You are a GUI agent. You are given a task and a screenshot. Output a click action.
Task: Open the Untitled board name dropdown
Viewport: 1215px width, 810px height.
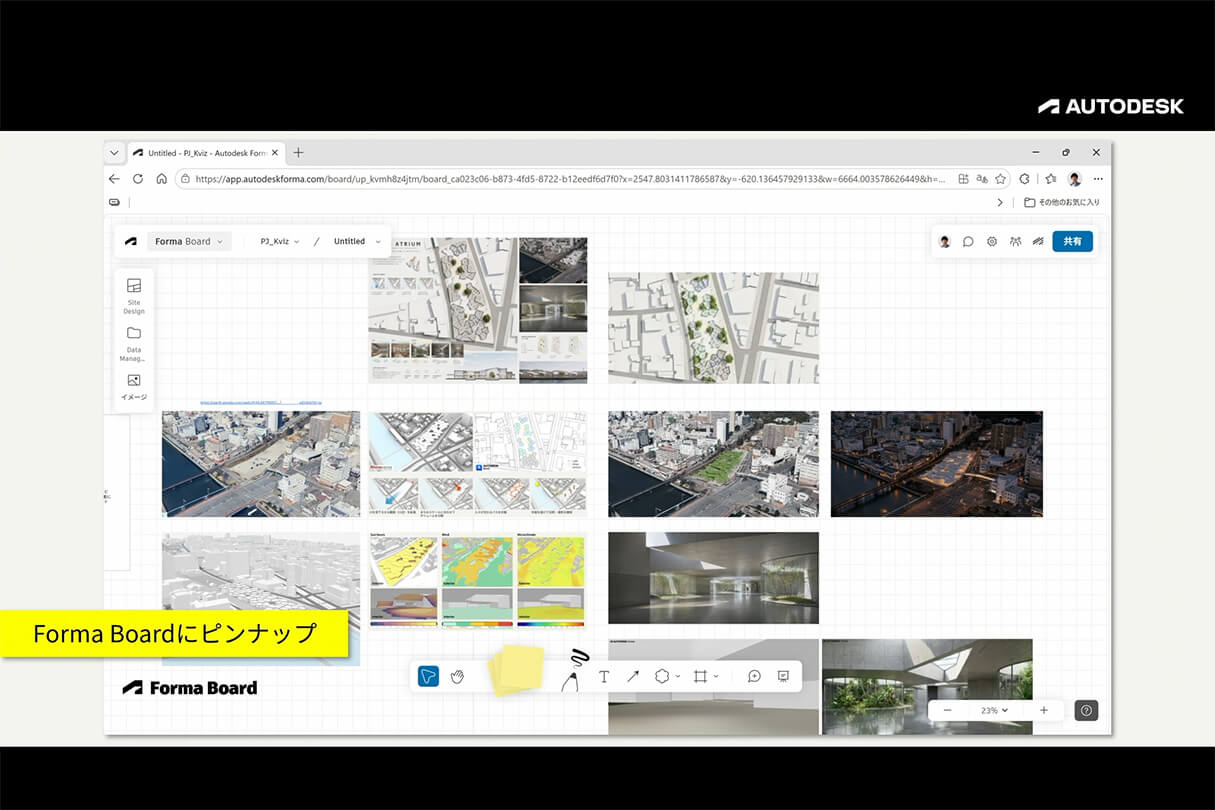[x=357, y=241]
